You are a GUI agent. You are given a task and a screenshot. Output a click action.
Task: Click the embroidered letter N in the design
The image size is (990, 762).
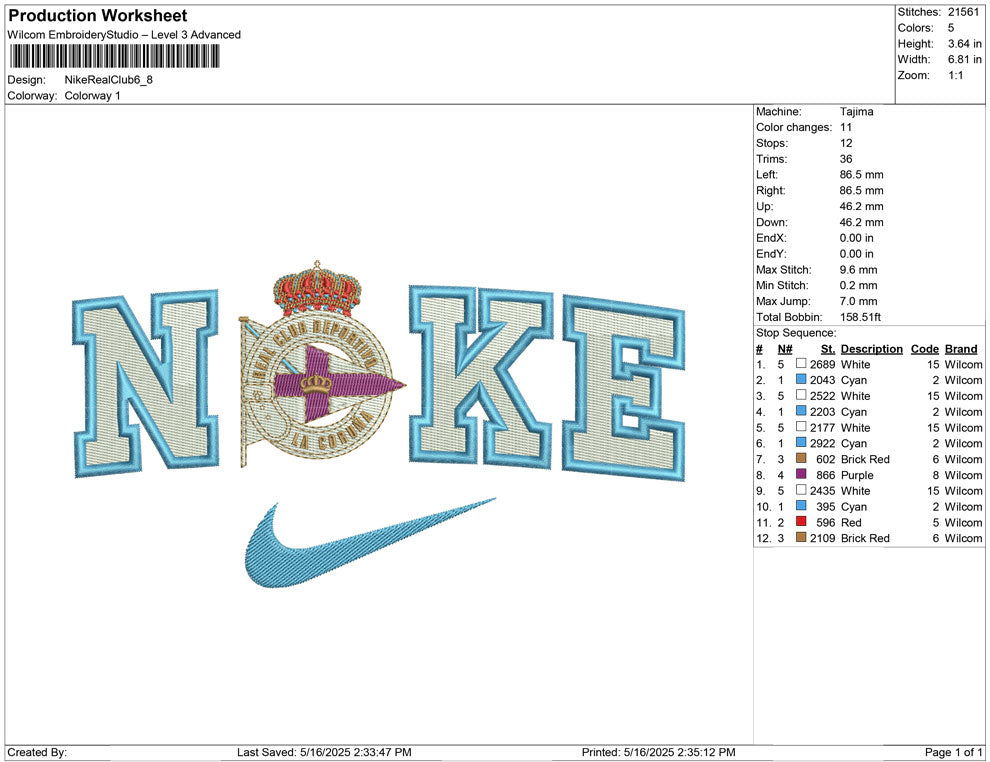146,383
